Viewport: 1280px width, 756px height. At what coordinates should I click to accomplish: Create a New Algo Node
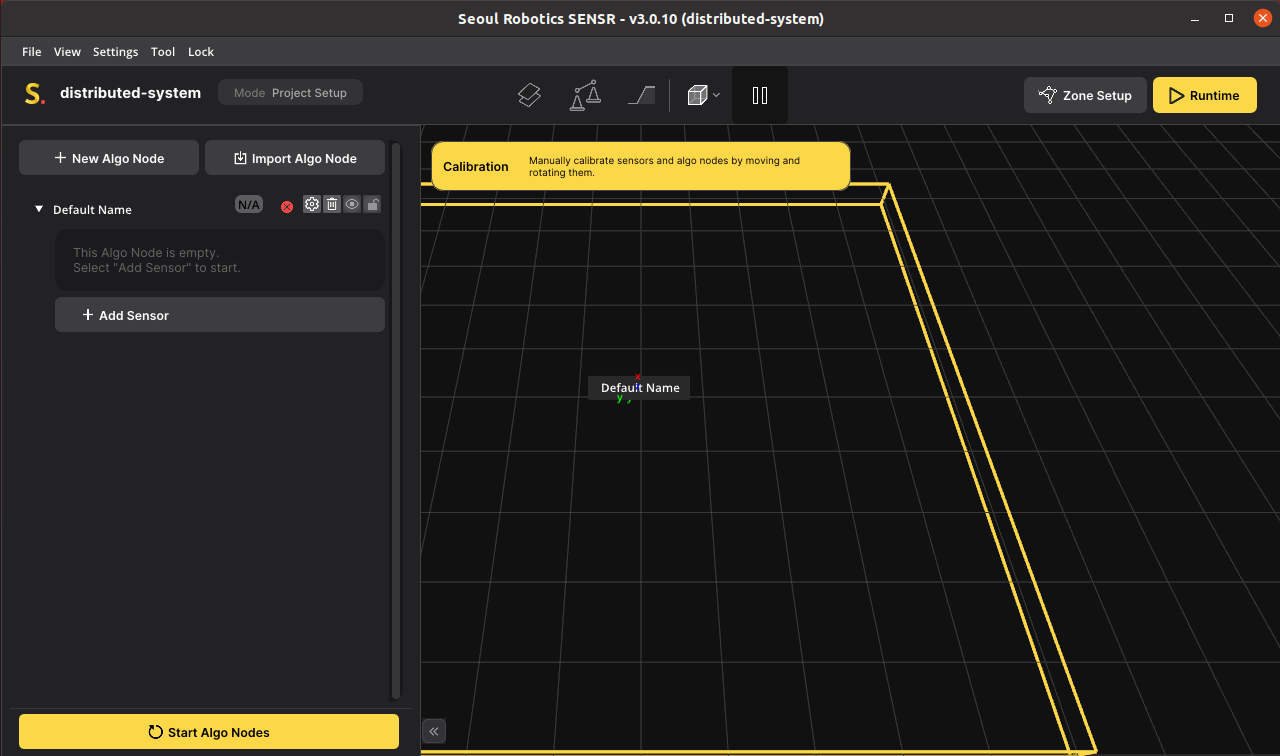coord(109,158)
